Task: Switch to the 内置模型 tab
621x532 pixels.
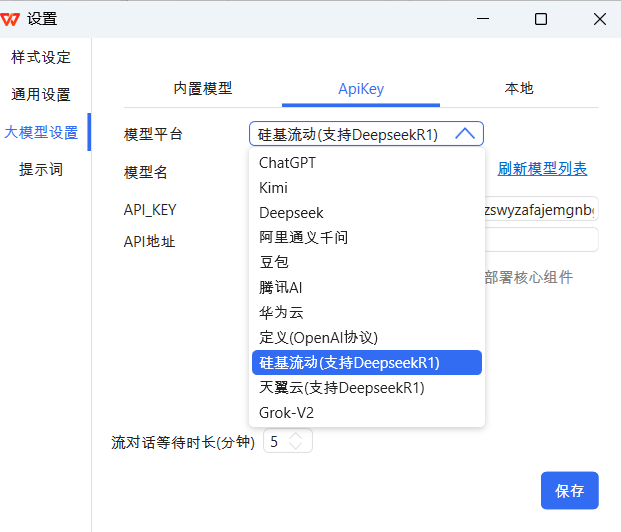Action: [203, 89]
